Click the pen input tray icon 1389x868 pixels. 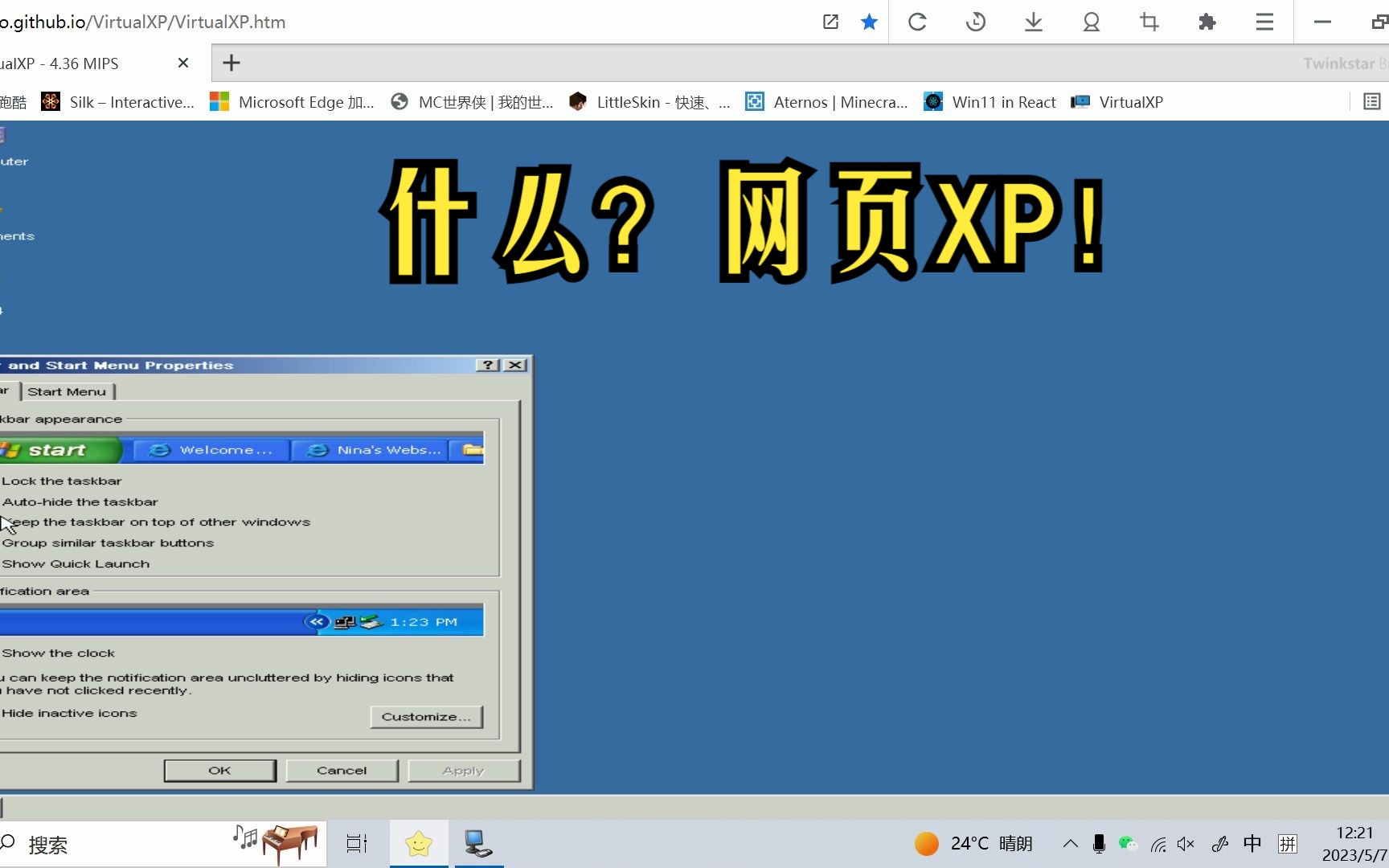(1219, 844)
